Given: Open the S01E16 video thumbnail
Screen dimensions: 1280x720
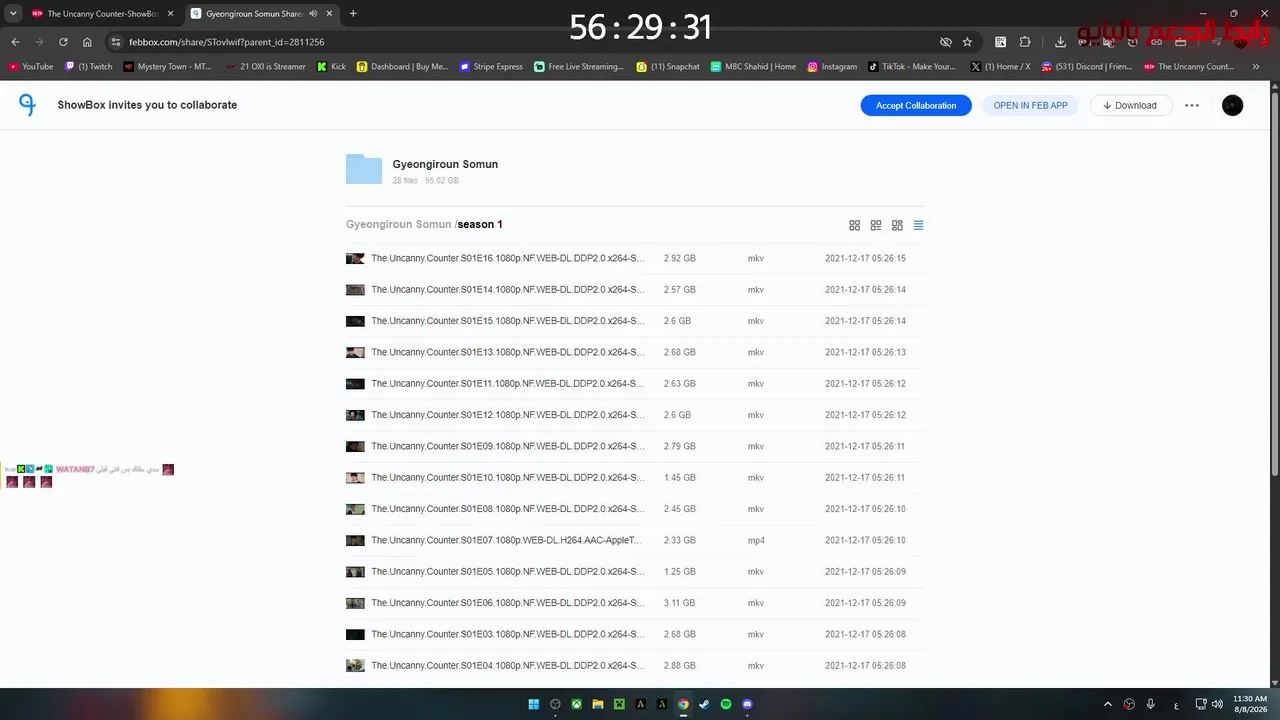Looking at the screenshot, I should point(355,258).
